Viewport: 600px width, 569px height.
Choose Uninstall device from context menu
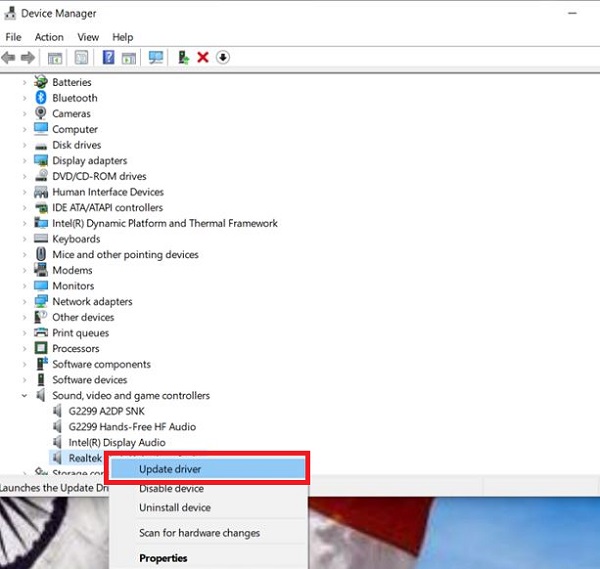tap(173, 508)
